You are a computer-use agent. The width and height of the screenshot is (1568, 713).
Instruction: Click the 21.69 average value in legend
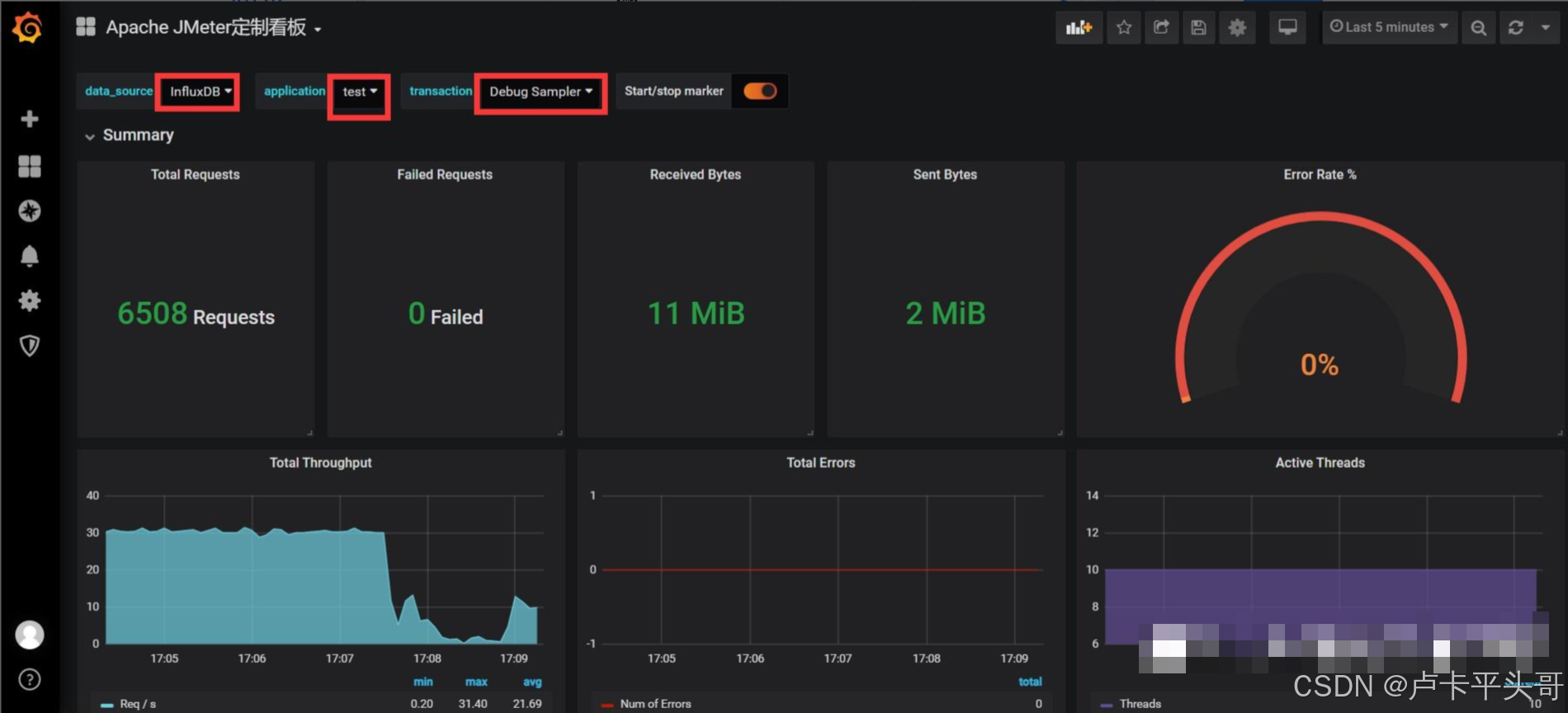(x=527, y=704)
